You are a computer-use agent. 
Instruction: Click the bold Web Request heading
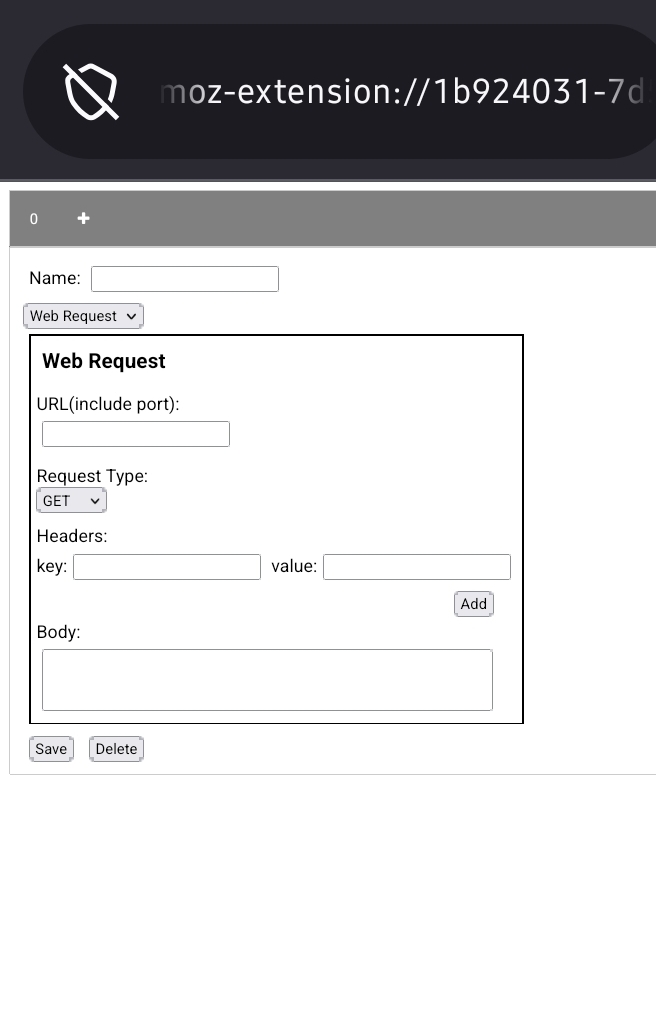[104, 361]
